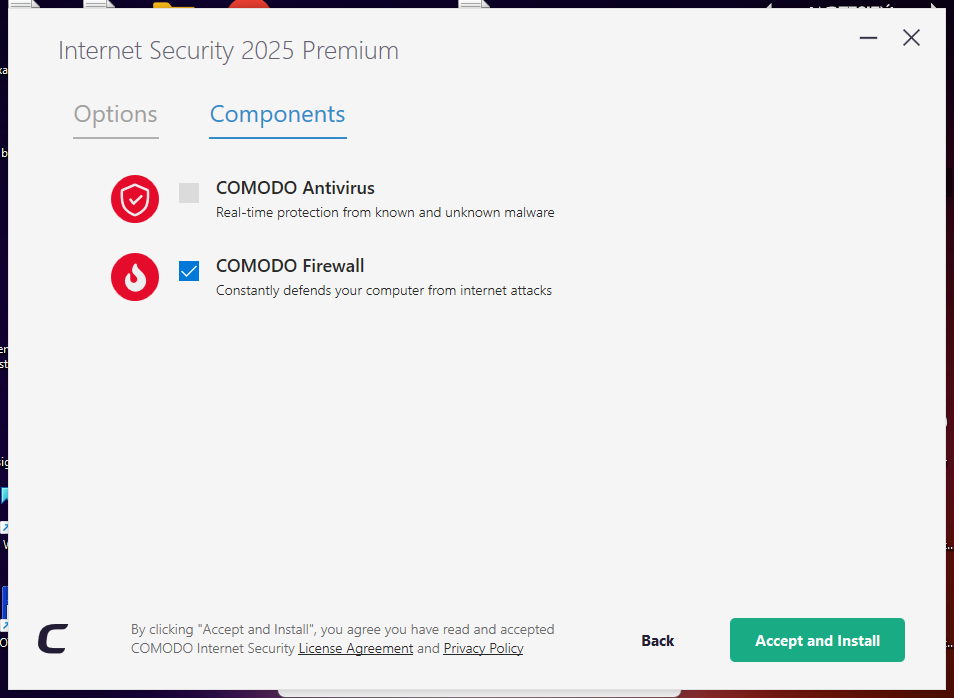
Task: Enable the COMODO Antivirus checkbox
Action: pos(189,193)
